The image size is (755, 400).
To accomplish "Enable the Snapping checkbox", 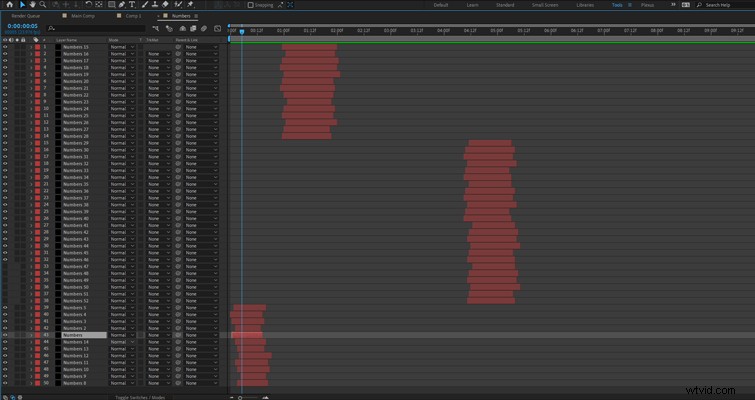I will tap(250, 5).
